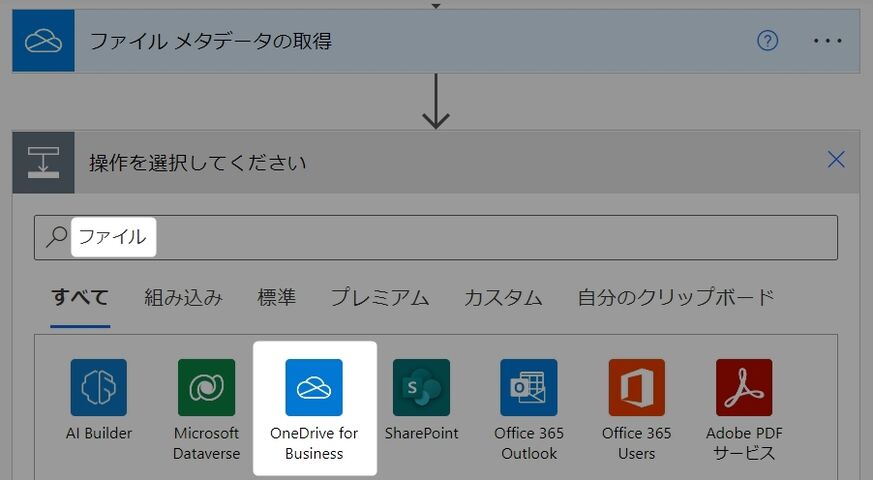The image size is (873, 480).
Task: Select the AI Builder connector icon
Action: click(99, 387)
